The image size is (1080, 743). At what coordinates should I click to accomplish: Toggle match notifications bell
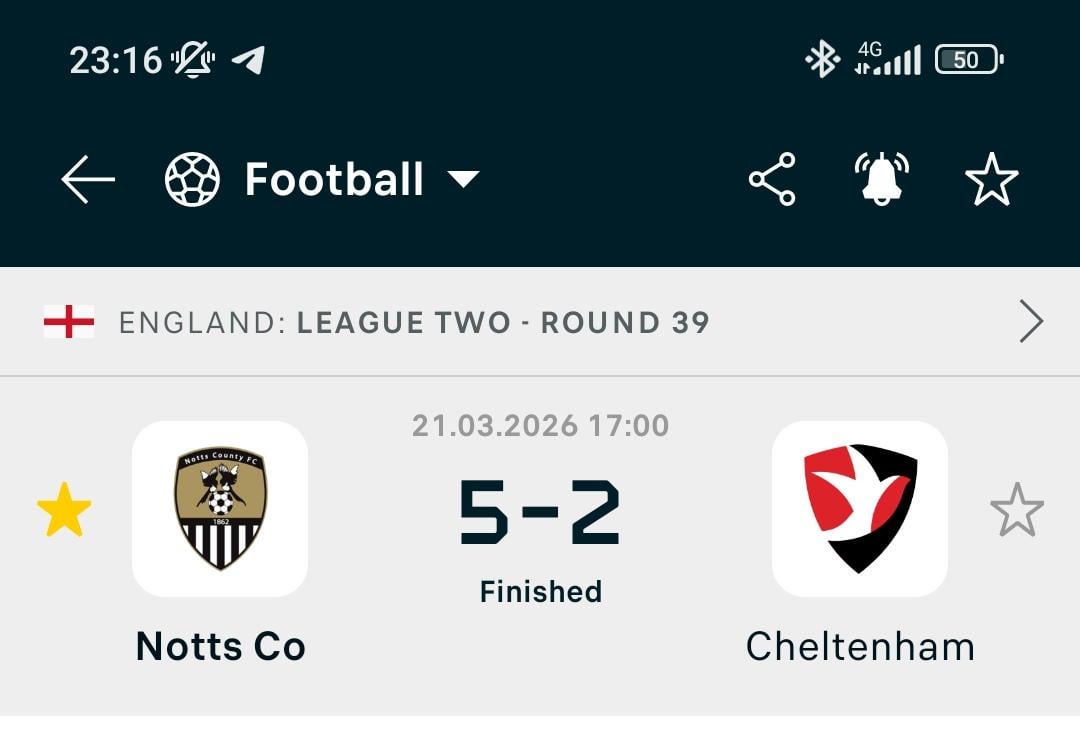coord(881,180)
